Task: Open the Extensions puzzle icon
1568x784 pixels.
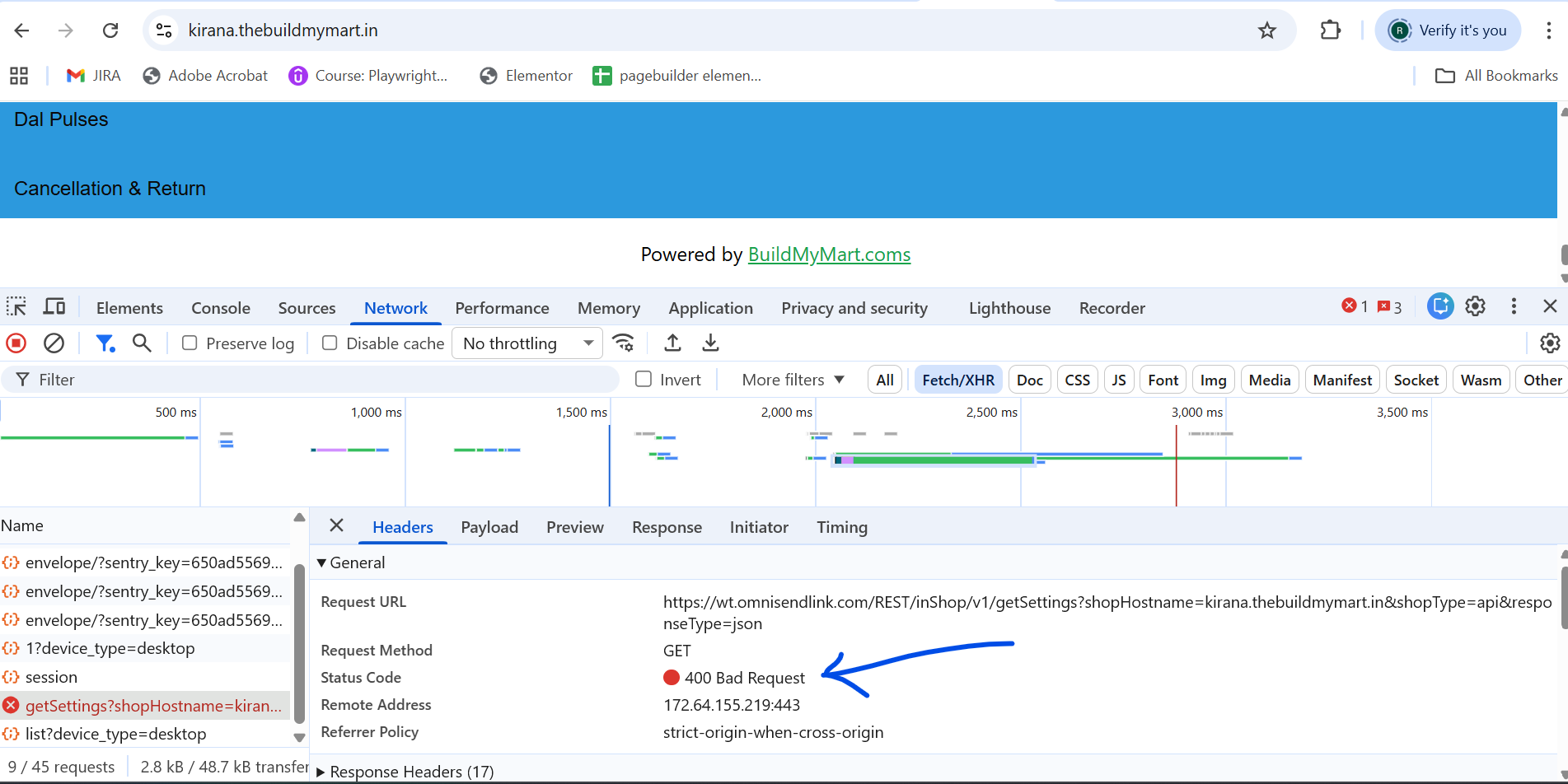Action: click(1331, 30)
